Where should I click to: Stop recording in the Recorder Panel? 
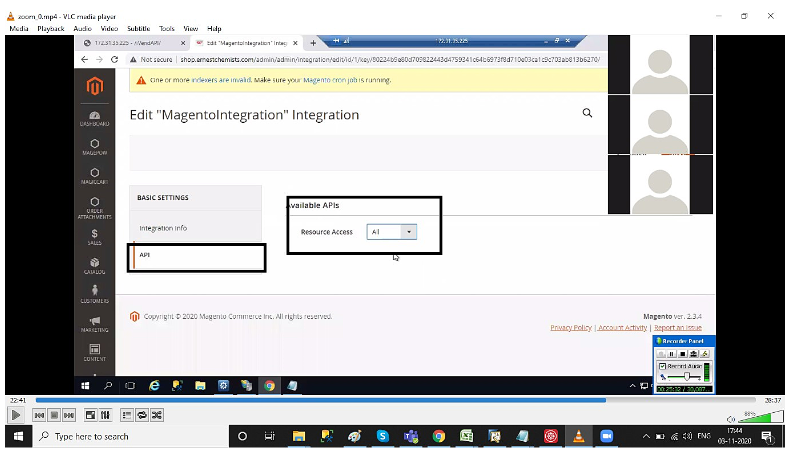pos(683,354)
